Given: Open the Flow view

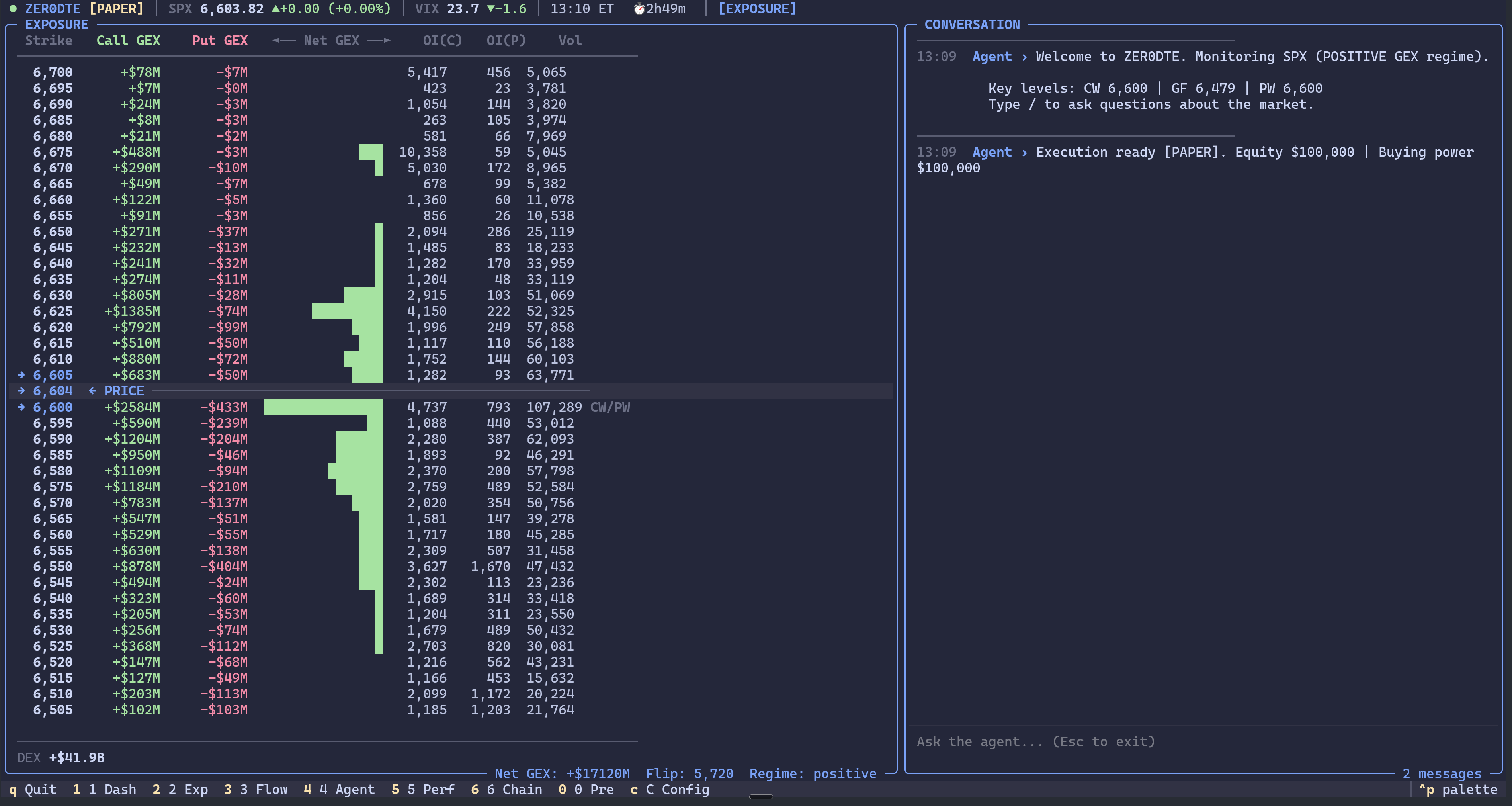Looking at the screenshot, I should click(256, 790).
